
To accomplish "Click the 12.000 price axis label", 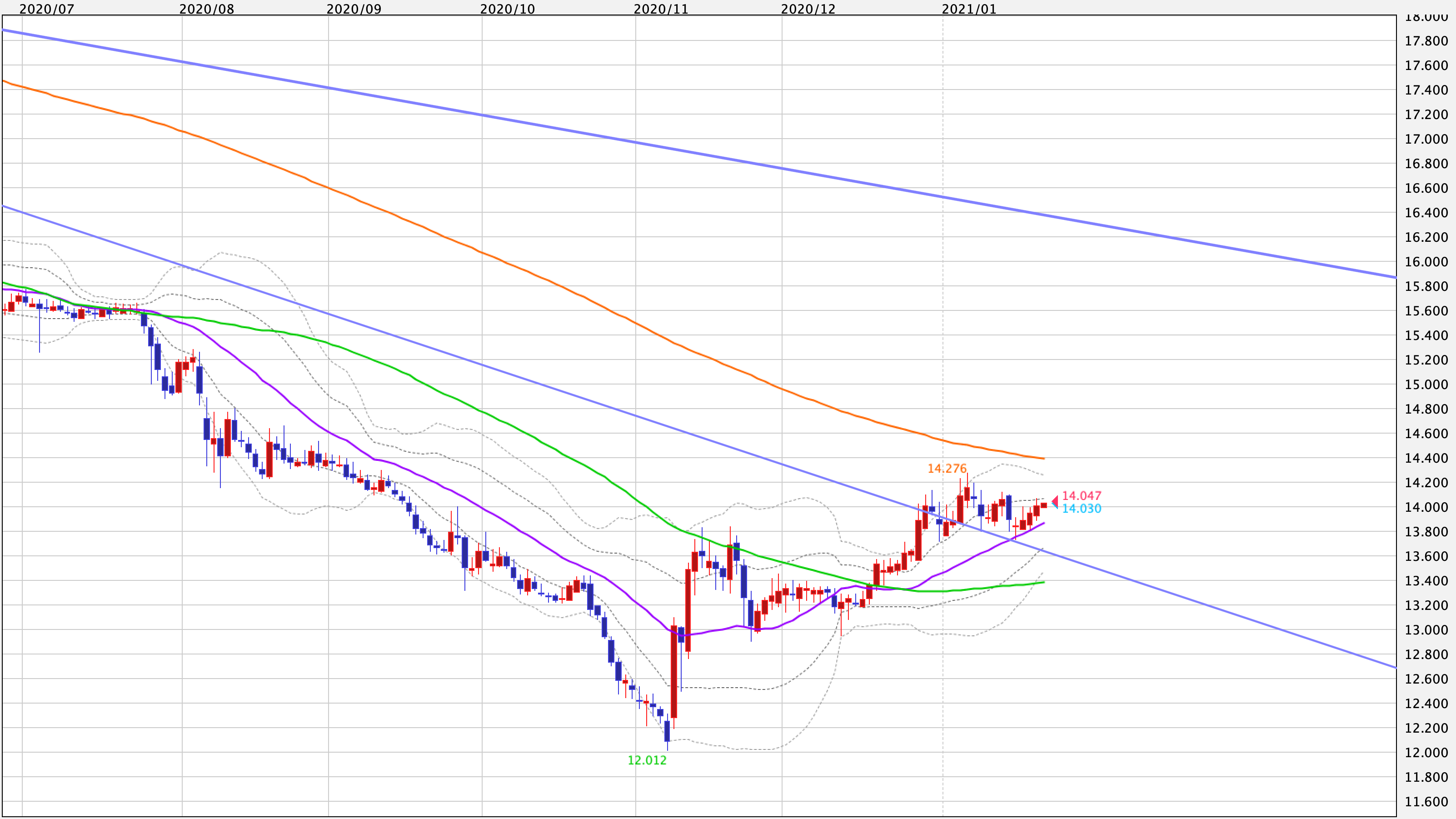I will [1426, 752].
